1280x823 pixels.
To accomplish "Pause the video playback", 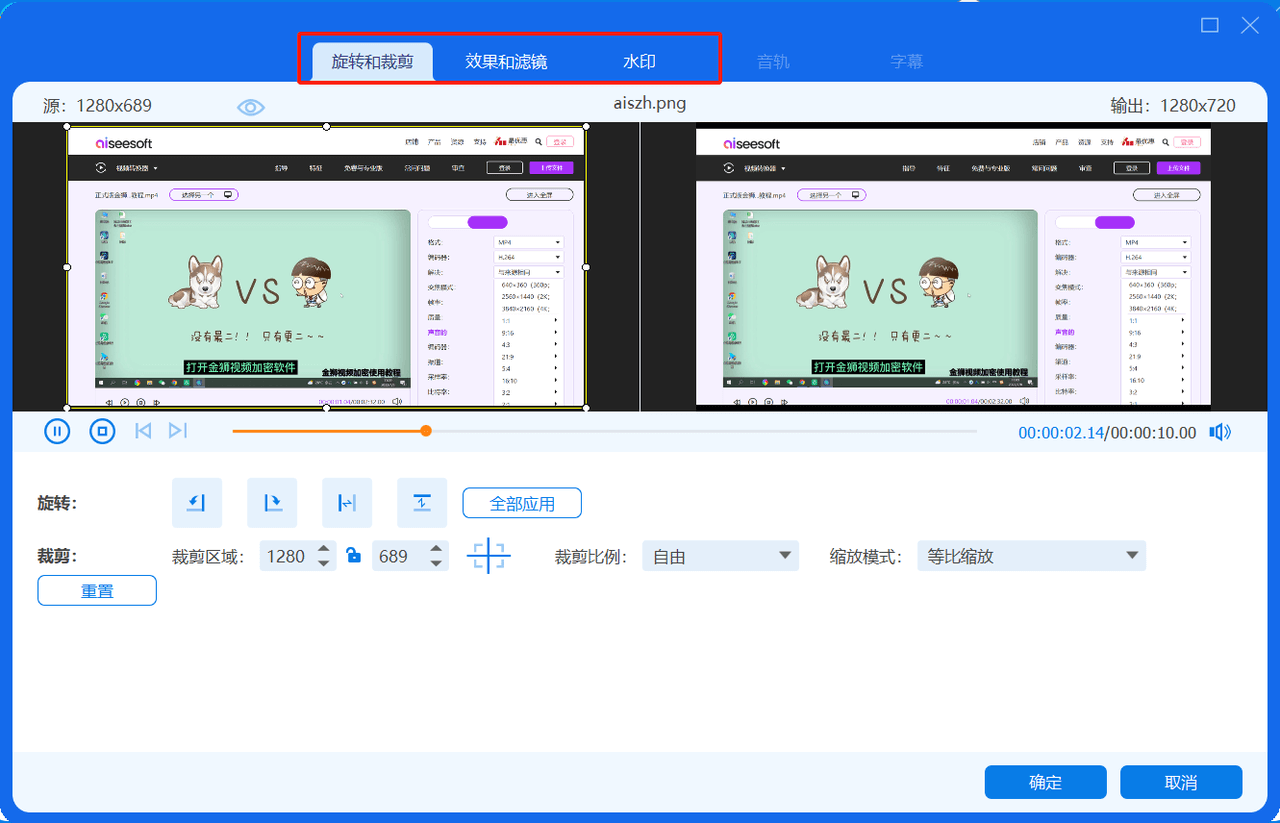I will 57,431.
